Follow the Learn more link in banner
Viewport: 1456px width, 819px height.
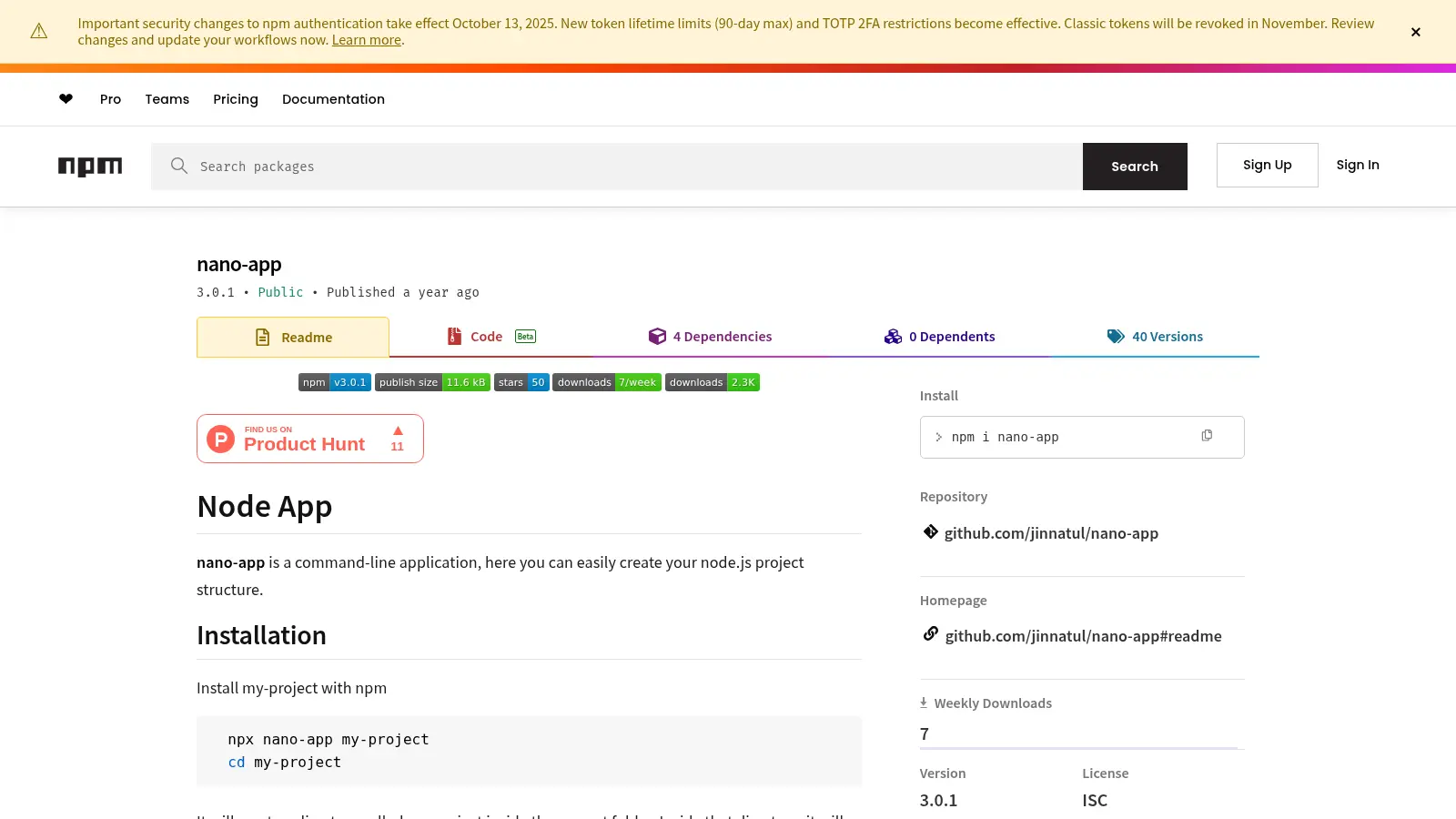pyautogui.click(x=367, y=40)
